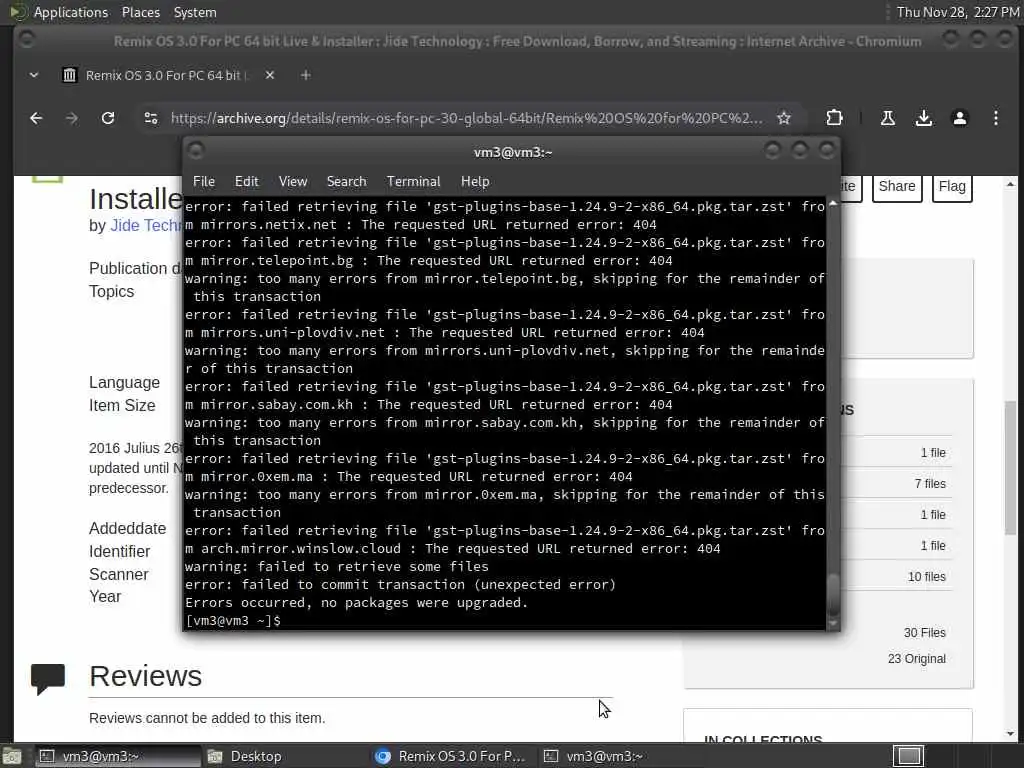
Task: Click the Flag button on archive page
Action: pyautogui.click(x=952, y=187)
